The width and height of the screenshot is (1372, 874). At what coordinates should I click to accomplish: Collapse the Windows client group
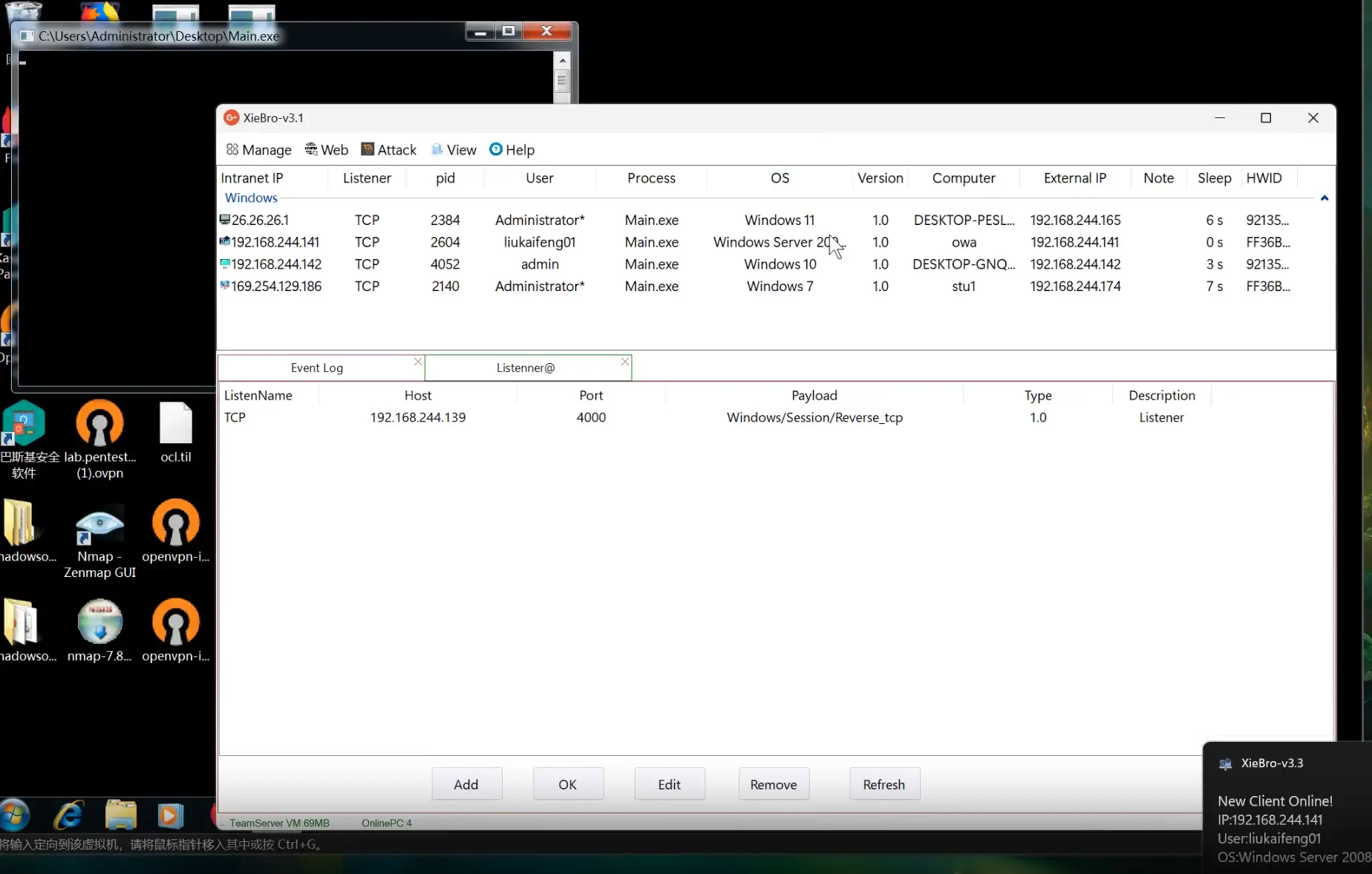coord(1324,198)
